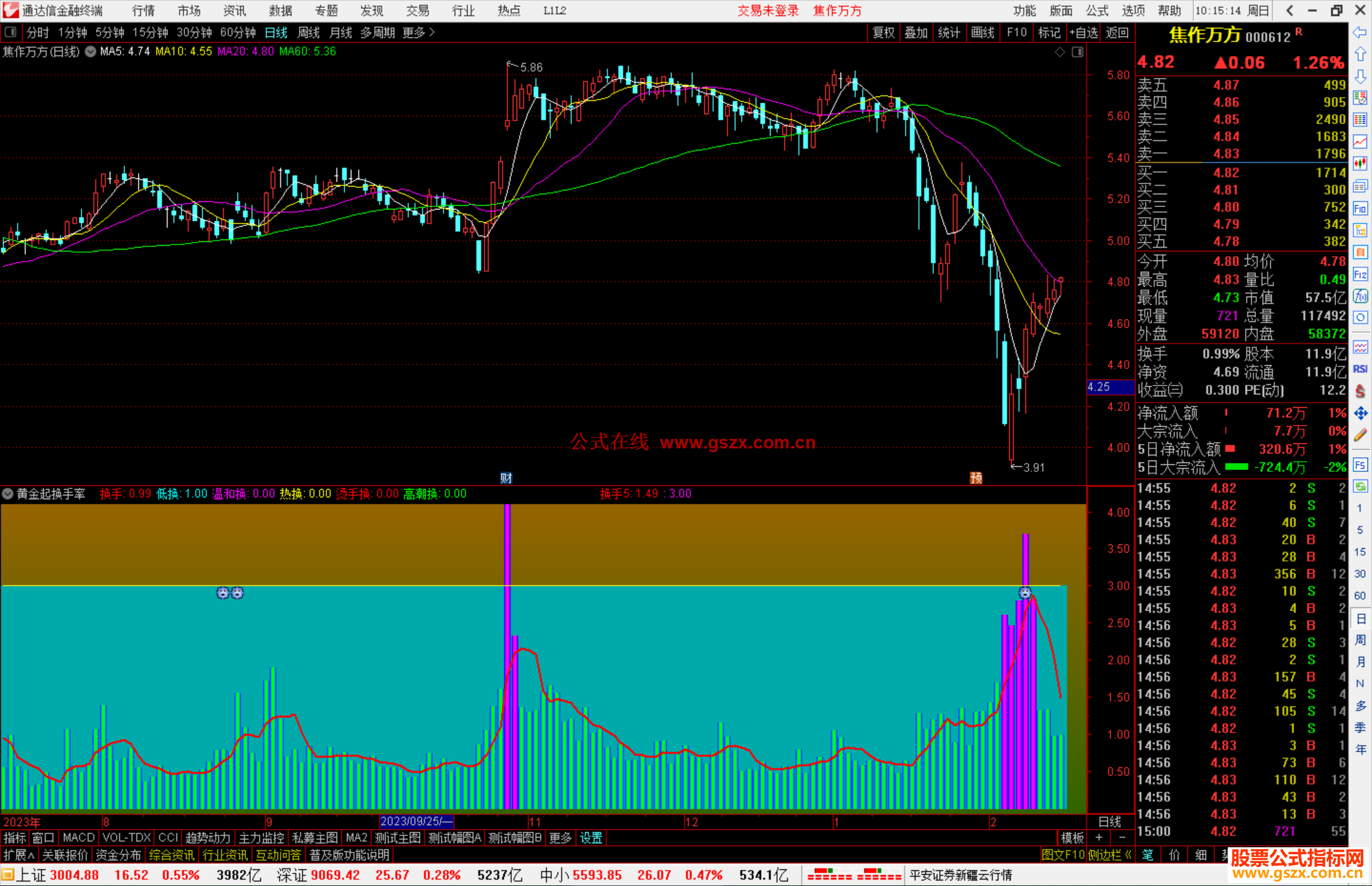Switch to the 周线 period tab
The height and width of the screenshot is (886, 1372).
coord(309,32)
